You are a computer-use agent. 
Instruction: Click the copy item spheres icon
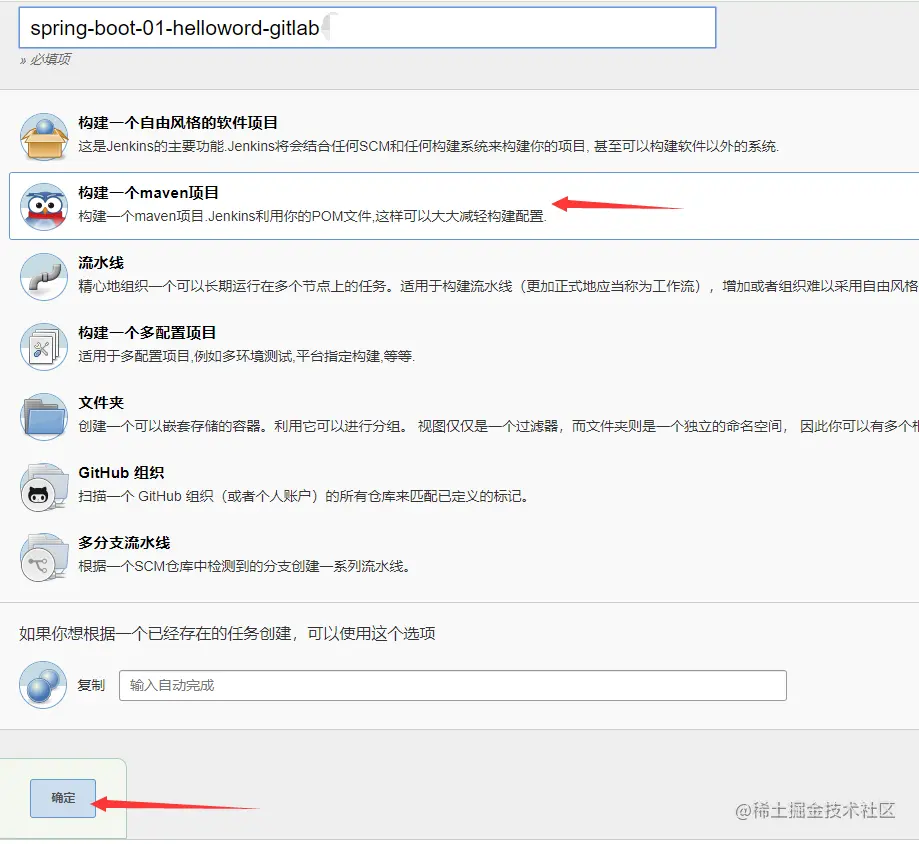coord(43,685)
